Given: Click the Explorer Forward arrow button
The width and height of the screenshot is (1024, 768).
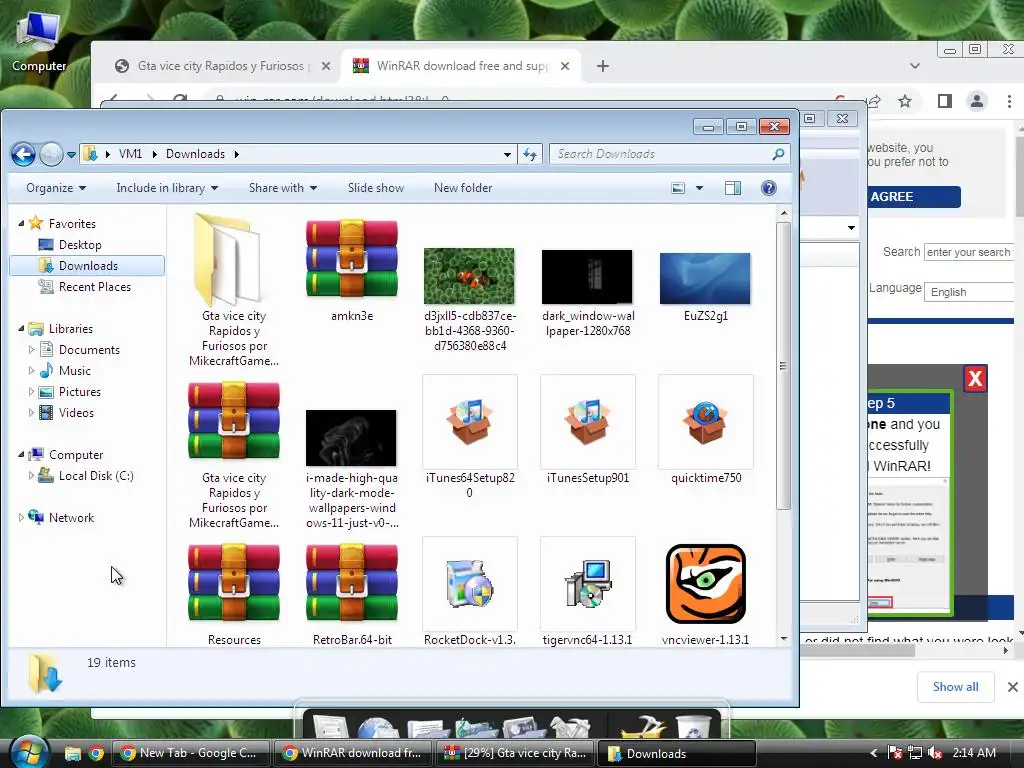Looking at the screenshot, I should [51, 154].
